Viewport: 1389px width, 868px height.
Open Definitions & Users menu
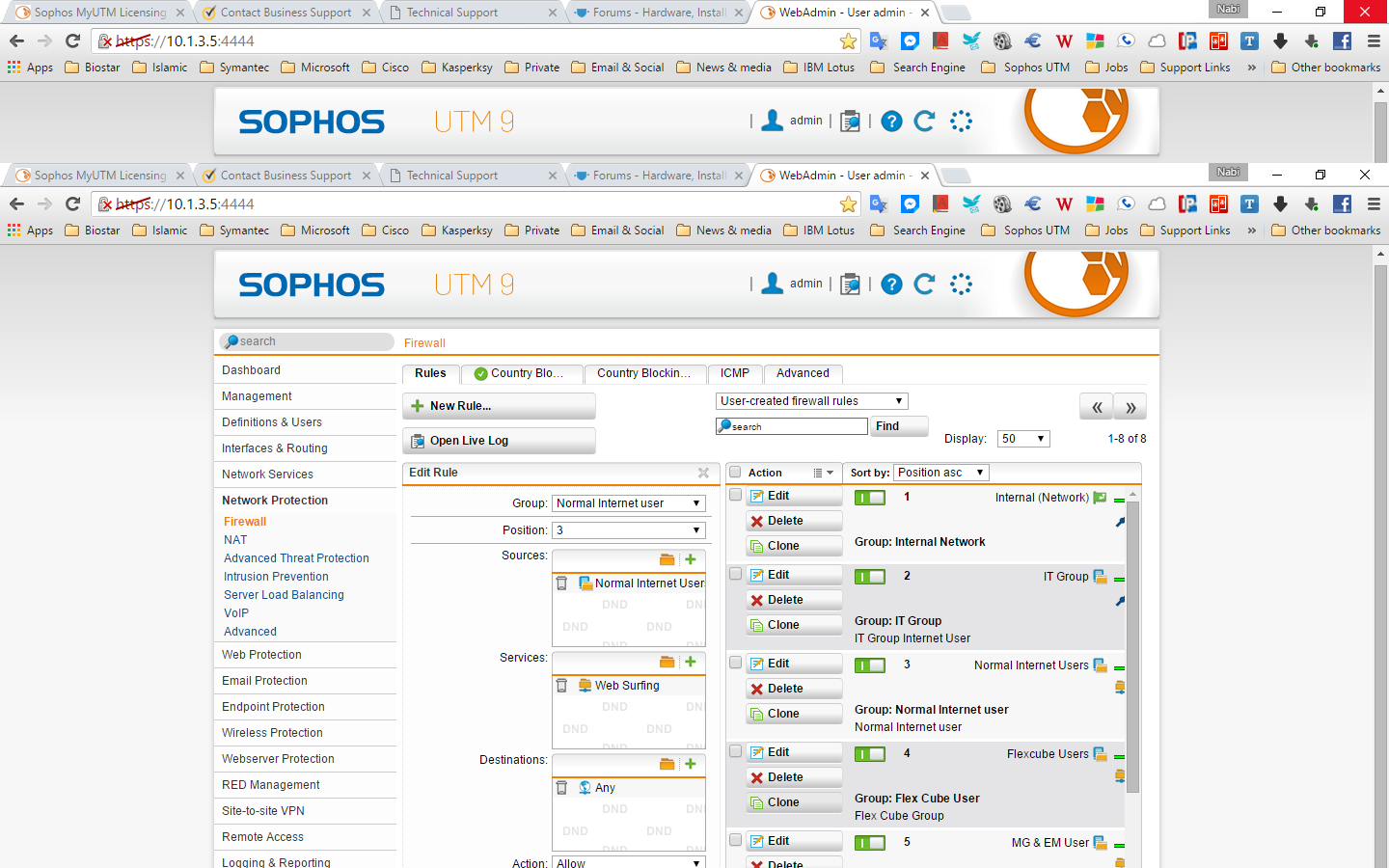(x=305, y=422)
